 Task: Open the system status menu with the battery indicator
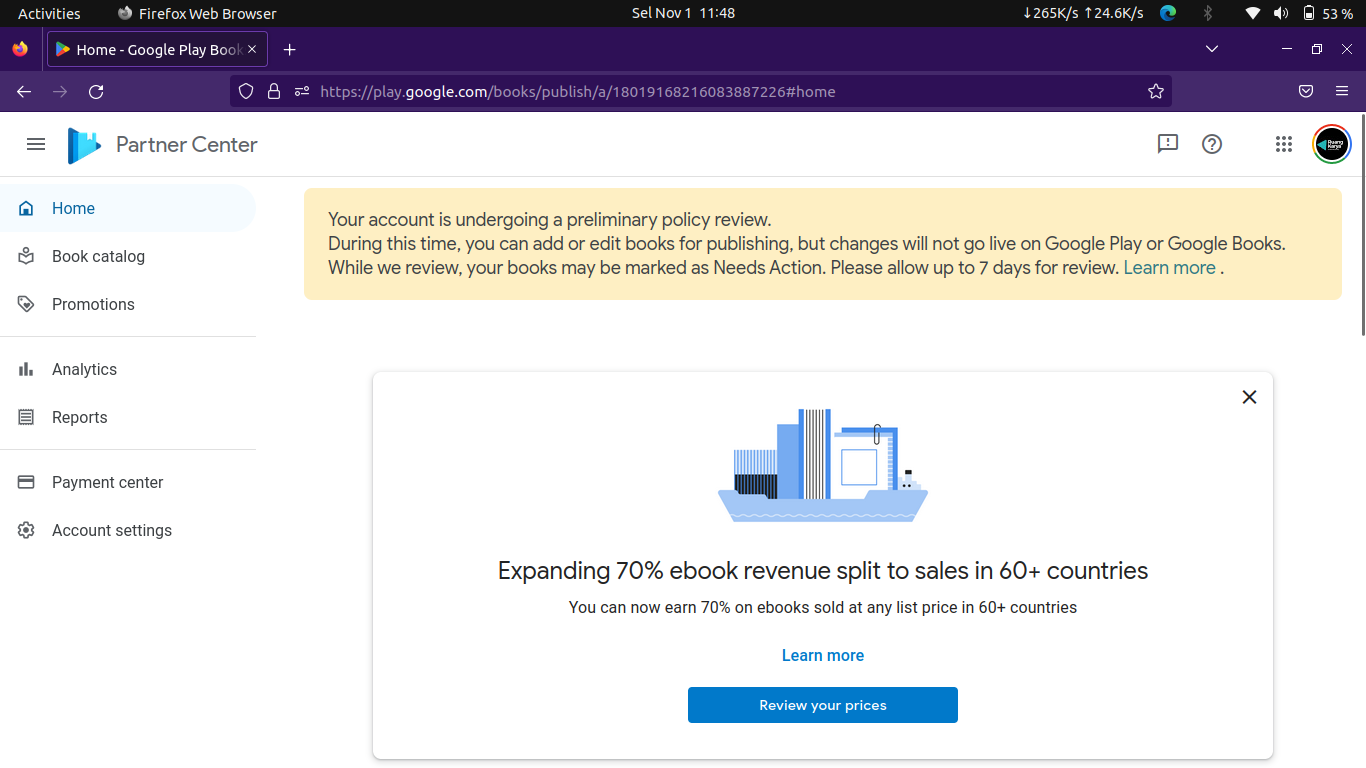[1309, 13]
